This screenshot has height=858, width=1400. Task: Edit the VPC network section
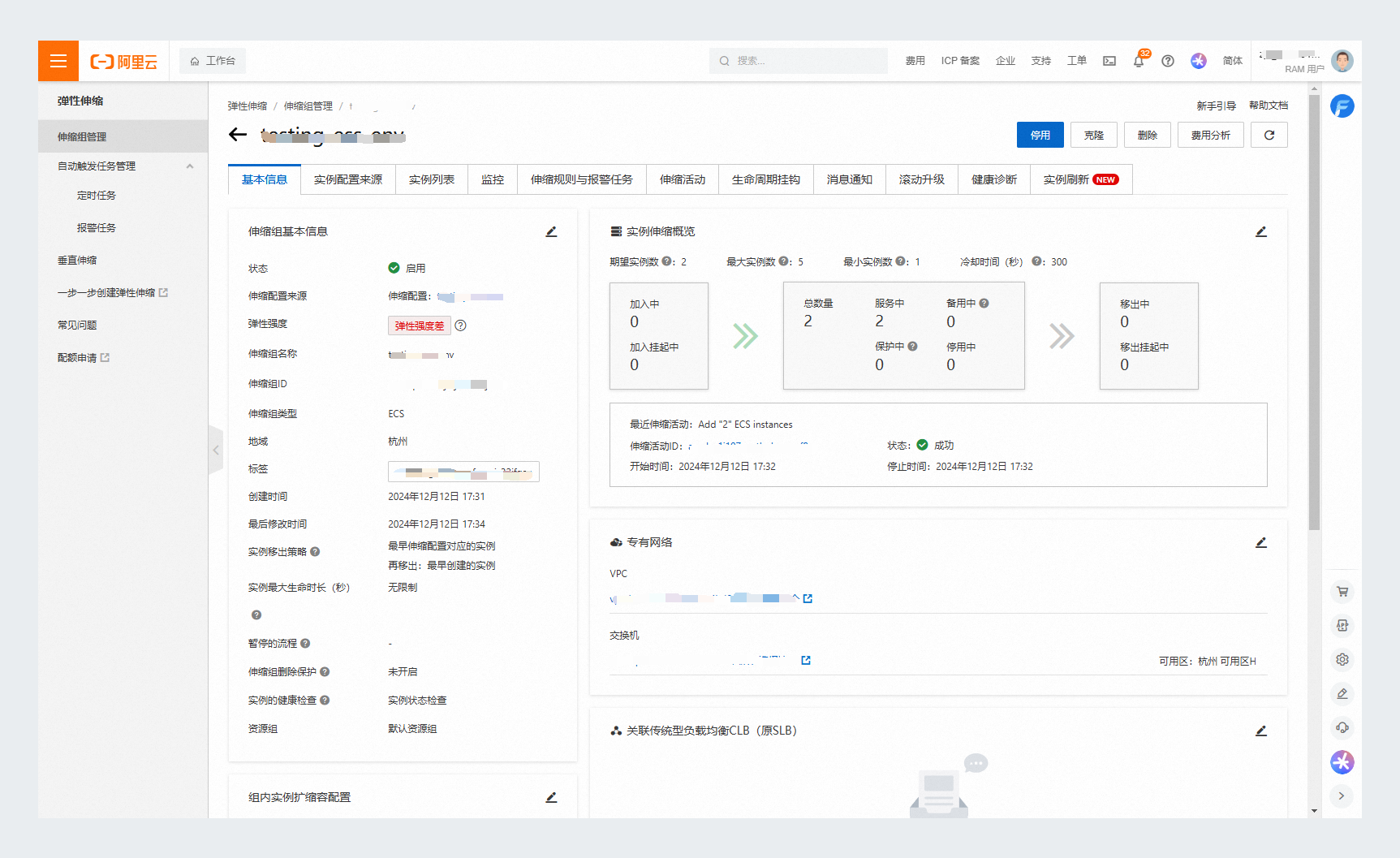pyautogui.click(x=1261, y=542)
